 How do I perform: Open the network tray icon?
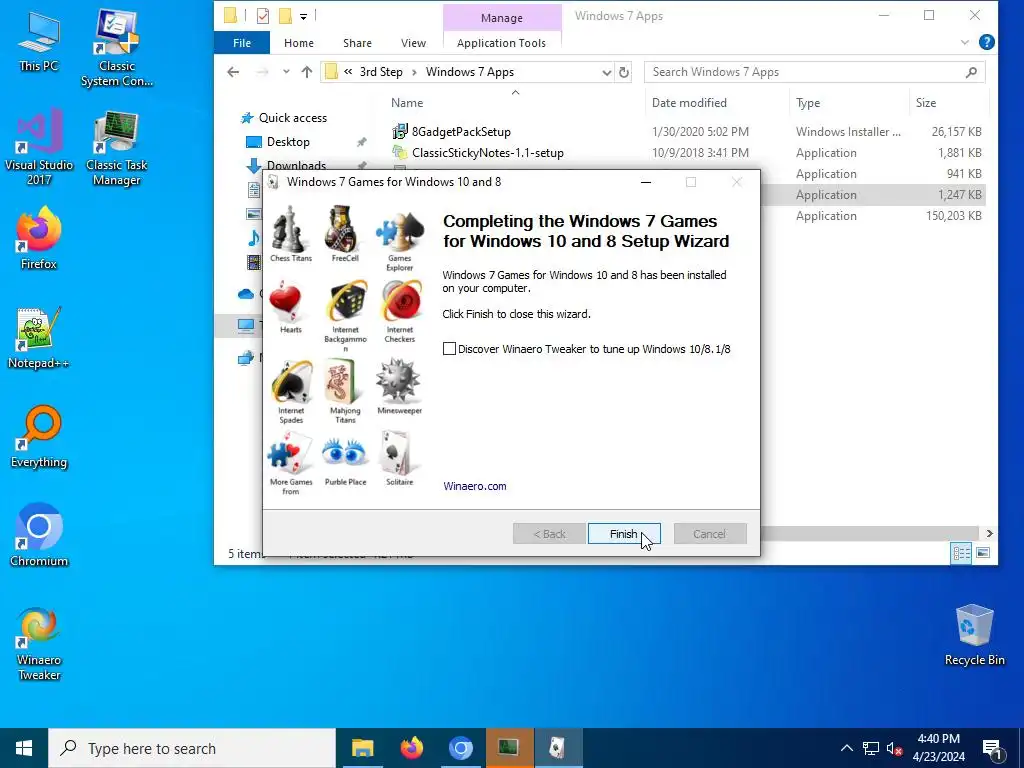[871, 748]
